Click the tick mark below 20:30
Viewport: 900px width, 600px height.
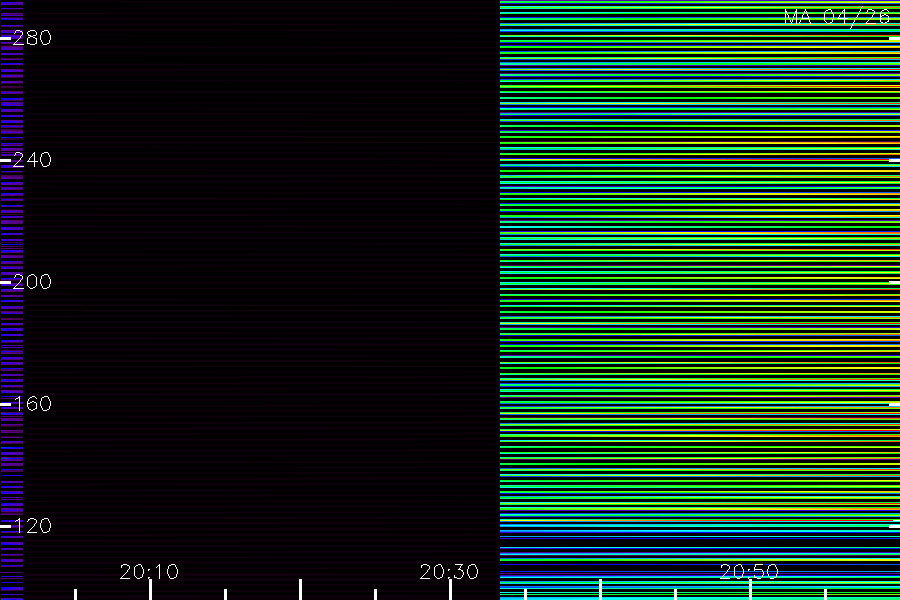click(451, 590)
